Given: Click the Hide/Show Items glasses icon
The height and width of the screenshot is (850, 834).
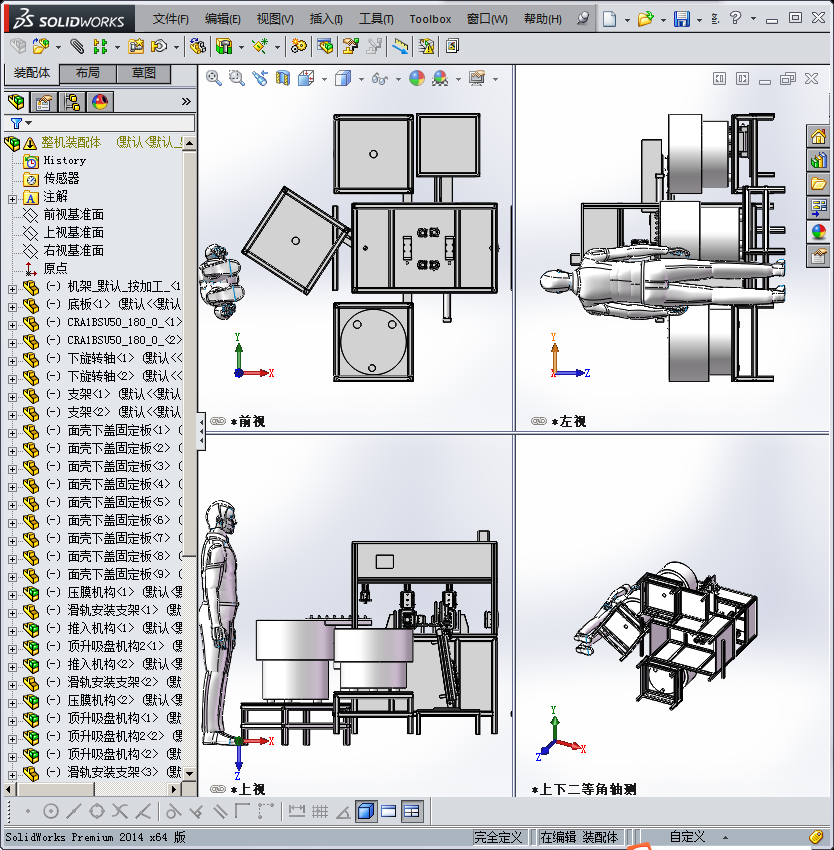Looking at the screenshot, I should pyautogui.click(x=380, y=79).
